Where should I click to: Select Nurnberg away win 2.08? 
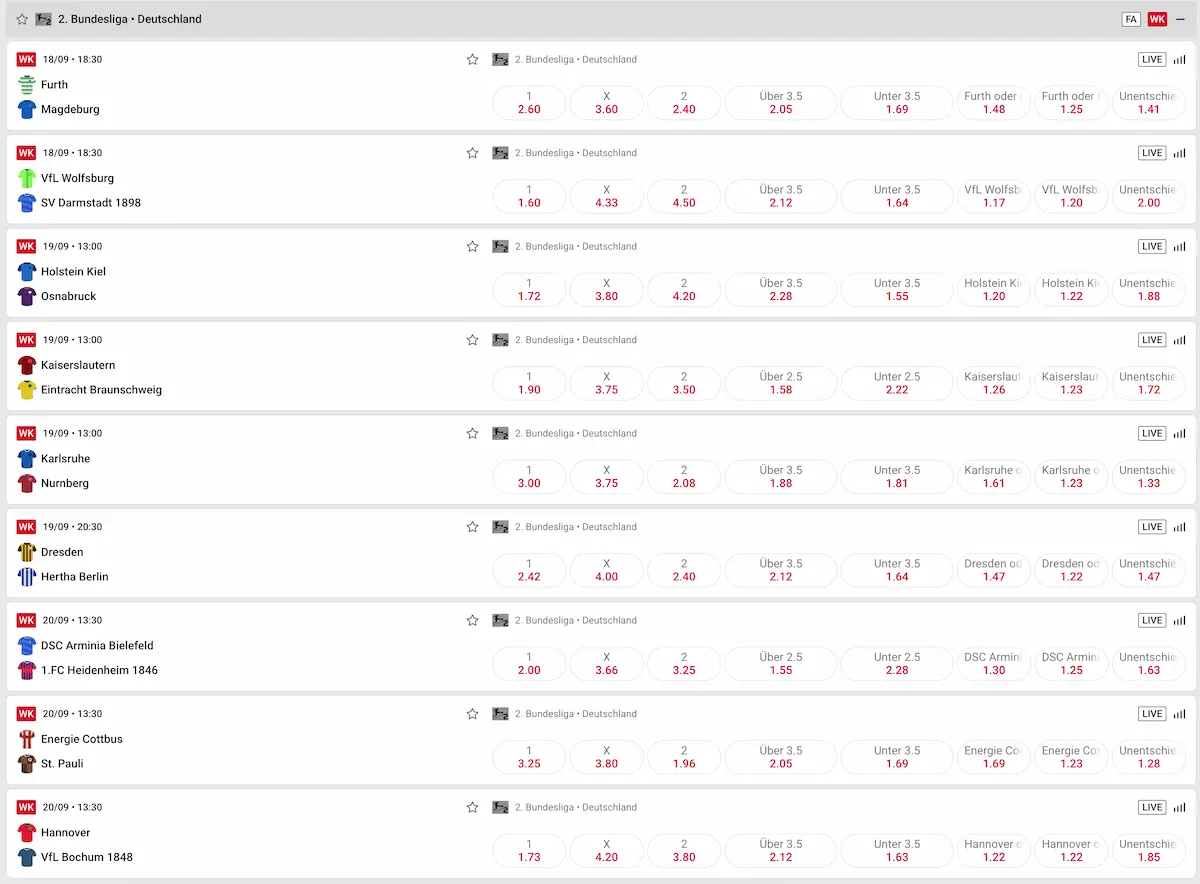[684, 477]
